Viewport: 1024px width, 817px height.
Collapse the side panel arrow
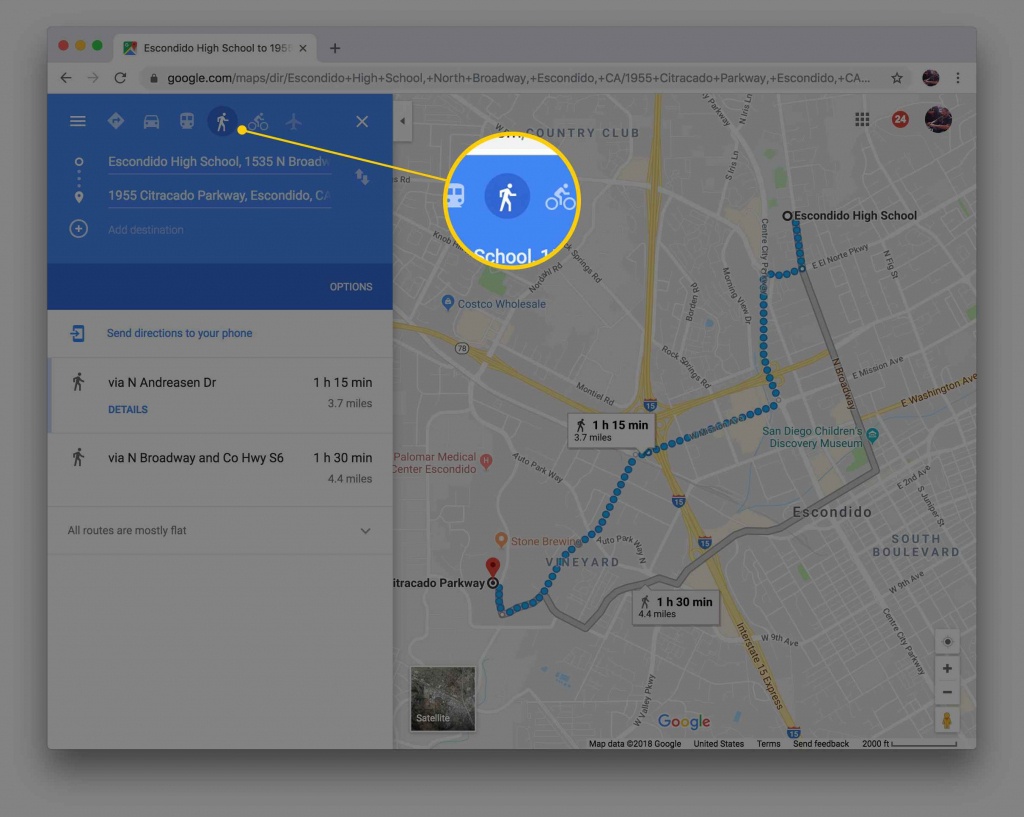click(x=402, y=121)
